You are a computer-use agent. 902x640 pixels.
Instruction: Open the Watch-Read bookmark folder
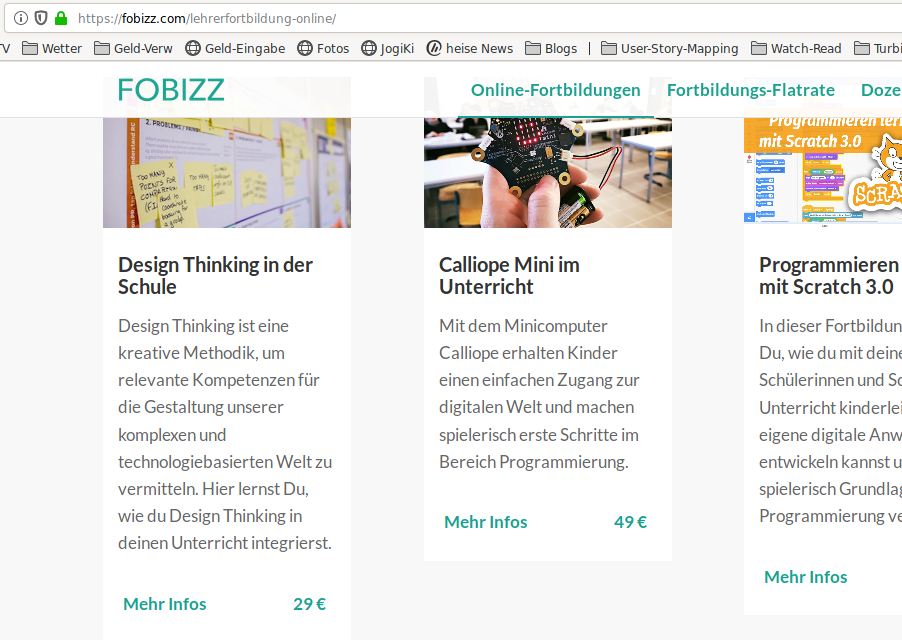796,48
